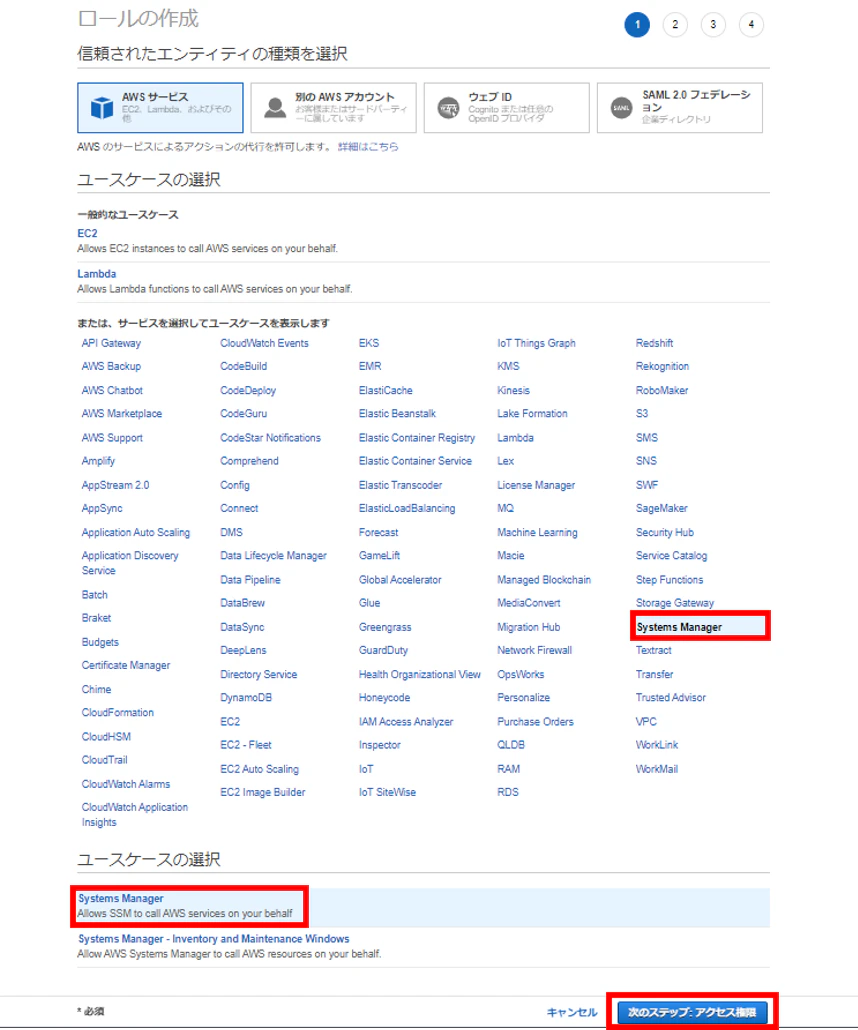Select EC2 Auto Scaling service
Image resolution: width=858 pixels, height=1030 pixels.
click(x=259, y=769)
